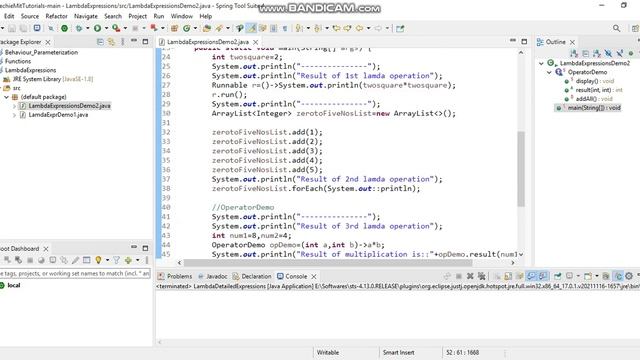
Task: Select the LambdaExpressionsDemo2.java editor tab
Action: pos(208,42)
